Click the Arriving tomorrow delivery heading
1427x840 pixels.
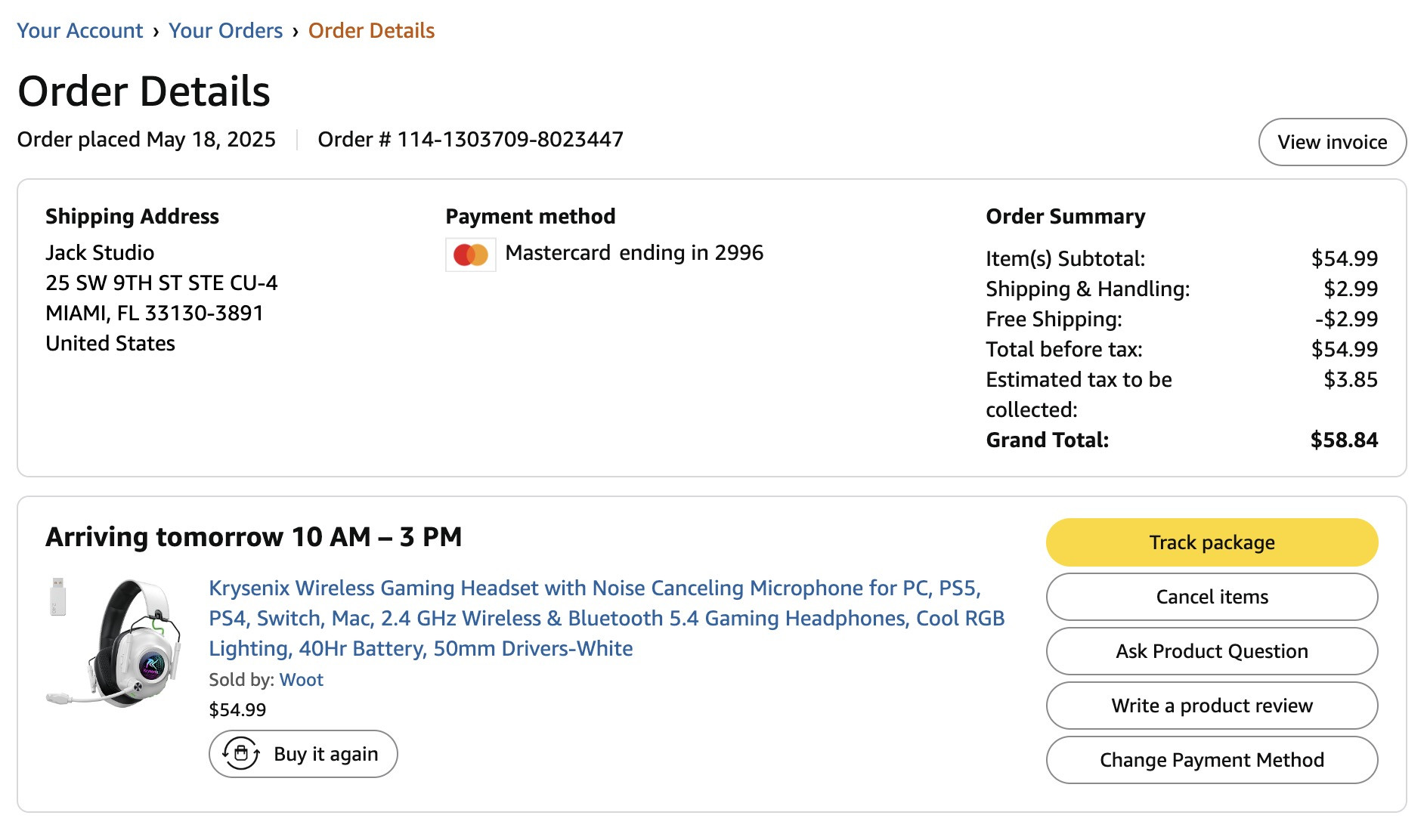[x=254, y=536]
